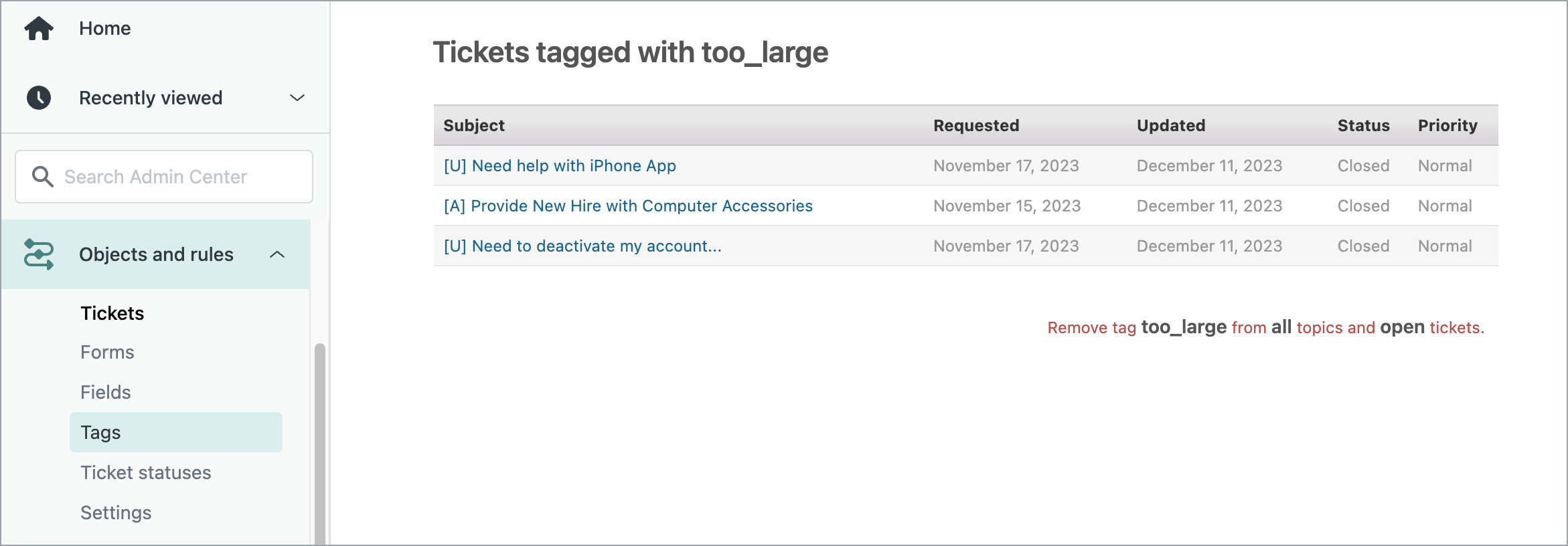The height and width of the screenshot is (546, 1568).
Task: Click the magnifying glass search icon
Action: (42, 177)
